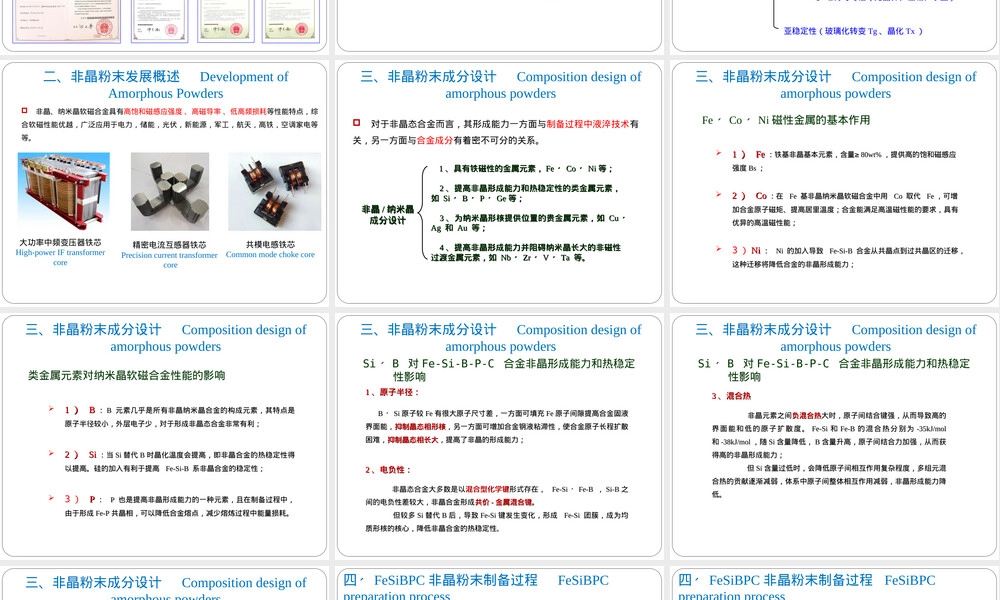Click heading 1、原子半径：
This screenshot has height=600, width=1000.
[x=392, y=392]
